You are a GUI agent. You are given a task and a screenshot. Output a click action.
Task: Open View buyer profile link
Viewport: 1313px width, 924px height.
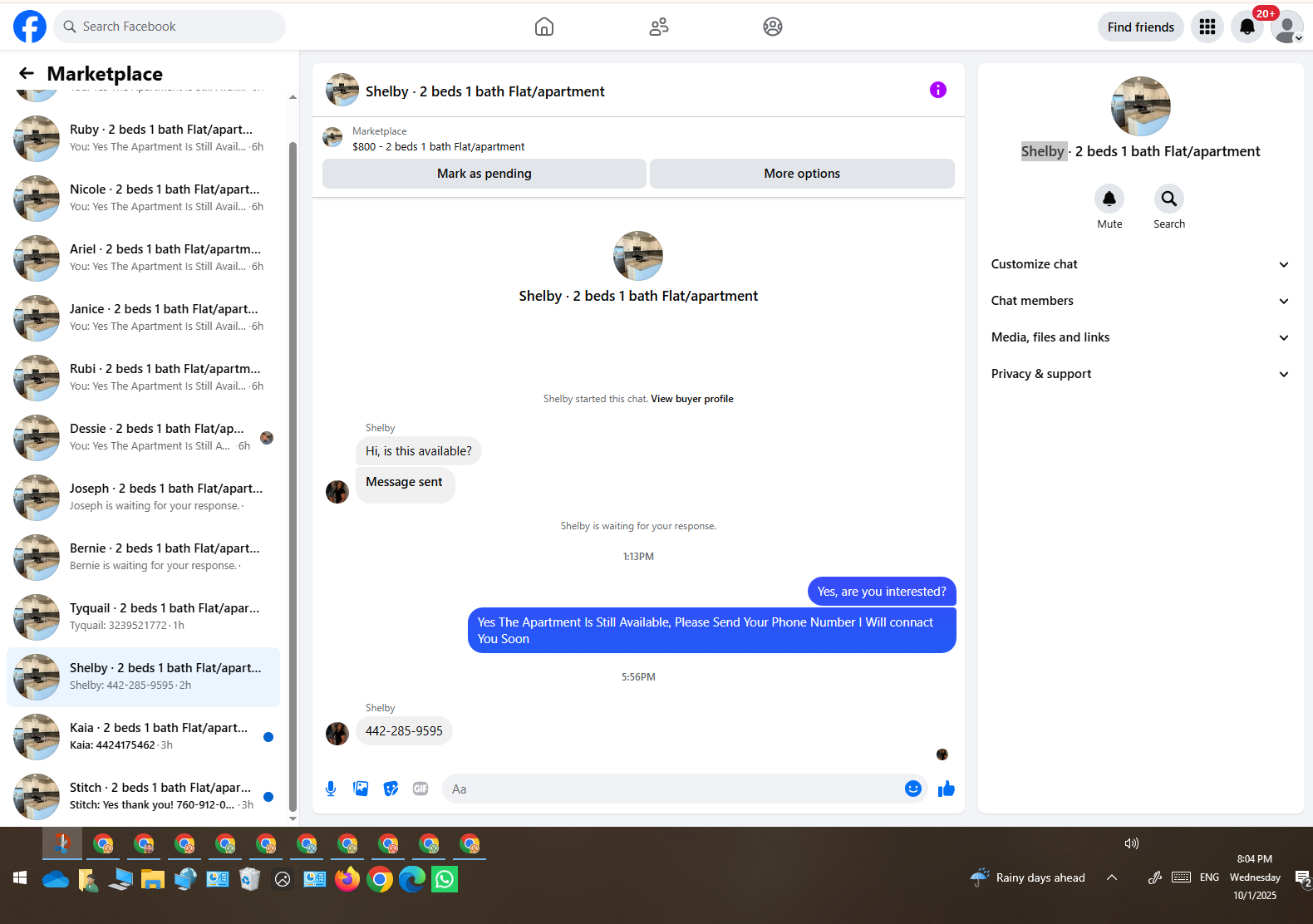pos(692,399)
